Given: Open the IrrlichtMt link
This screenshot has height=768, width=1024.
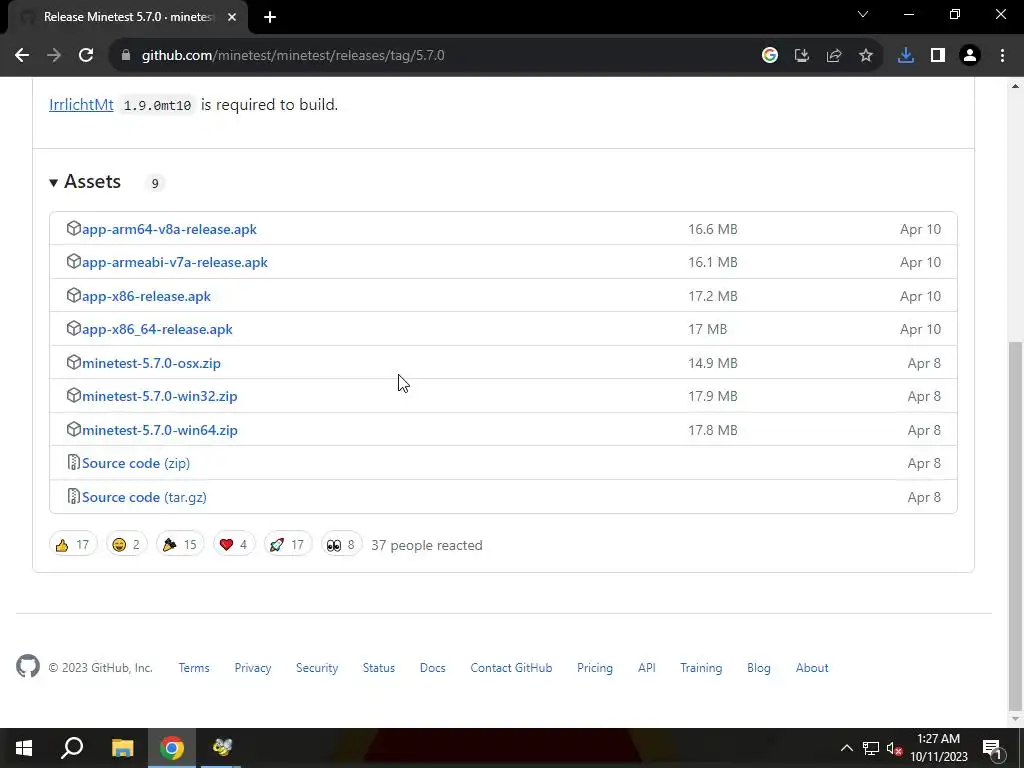Looking at the screenshot, I should (x=81, y=104).
